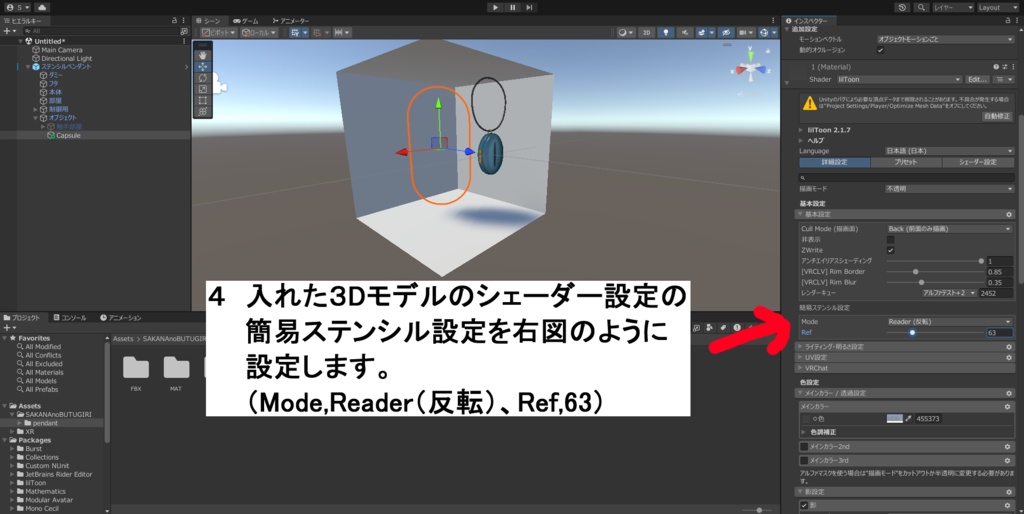This screenshot has width=1024, height=514.
Task: Select the シェーダー設定 tab button
Action: click(x=977, y=162)
